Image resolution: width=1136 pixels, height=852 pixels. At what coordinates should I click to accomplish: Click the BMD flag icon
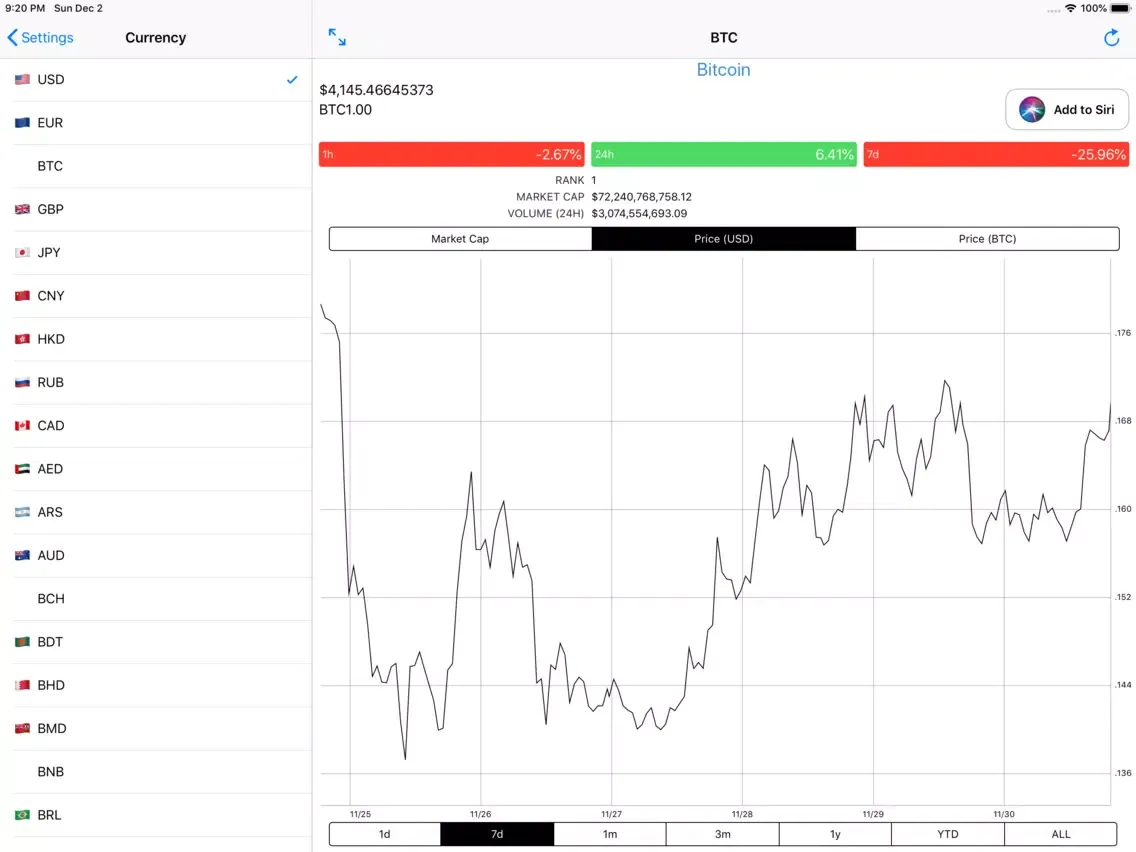point(22,728)
